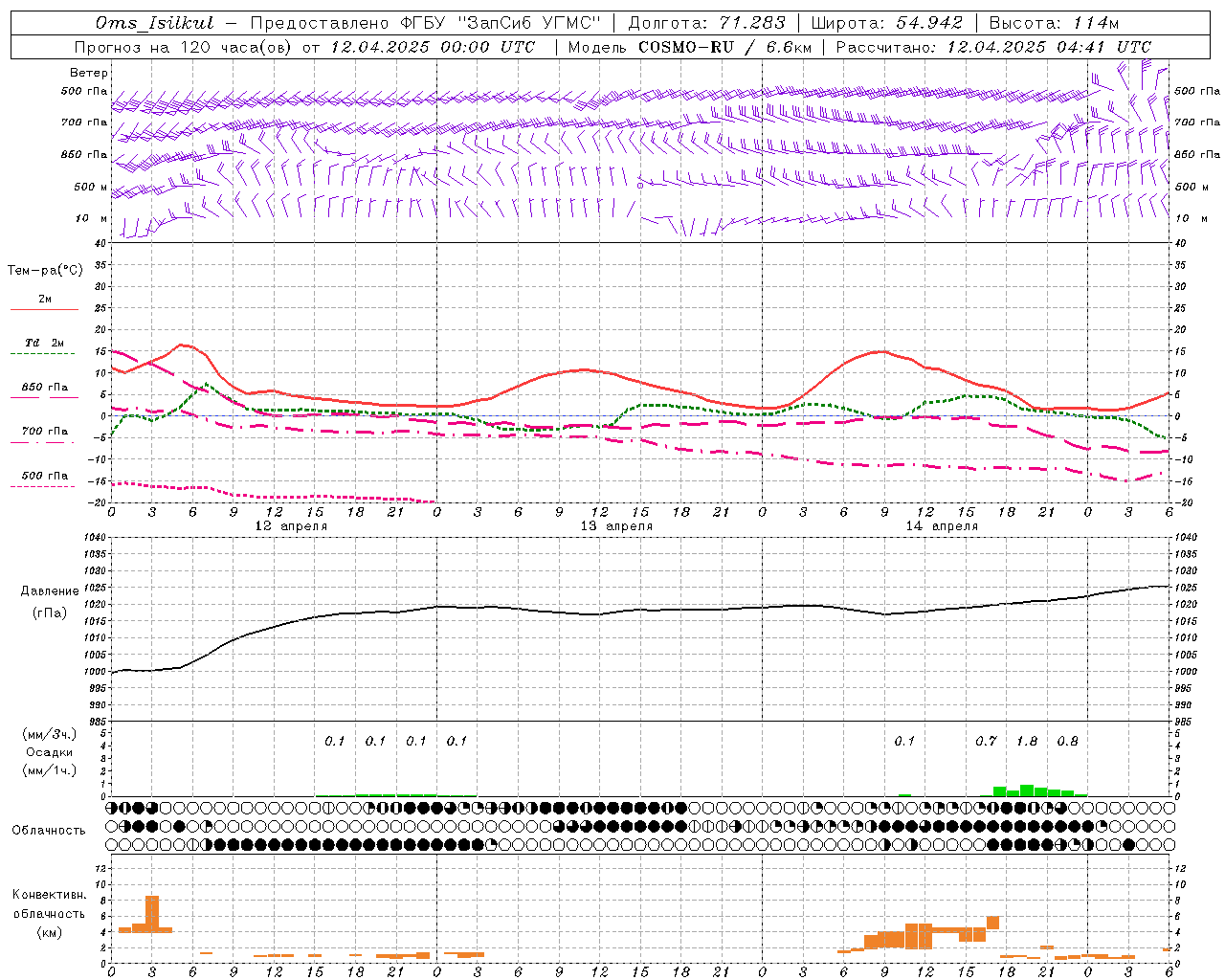This screenshot has width=1225, height=980.
Task: Click forecast start 12.04.2025 00:00 UTC
Action: pyautogui.click(x=433, y=47)
